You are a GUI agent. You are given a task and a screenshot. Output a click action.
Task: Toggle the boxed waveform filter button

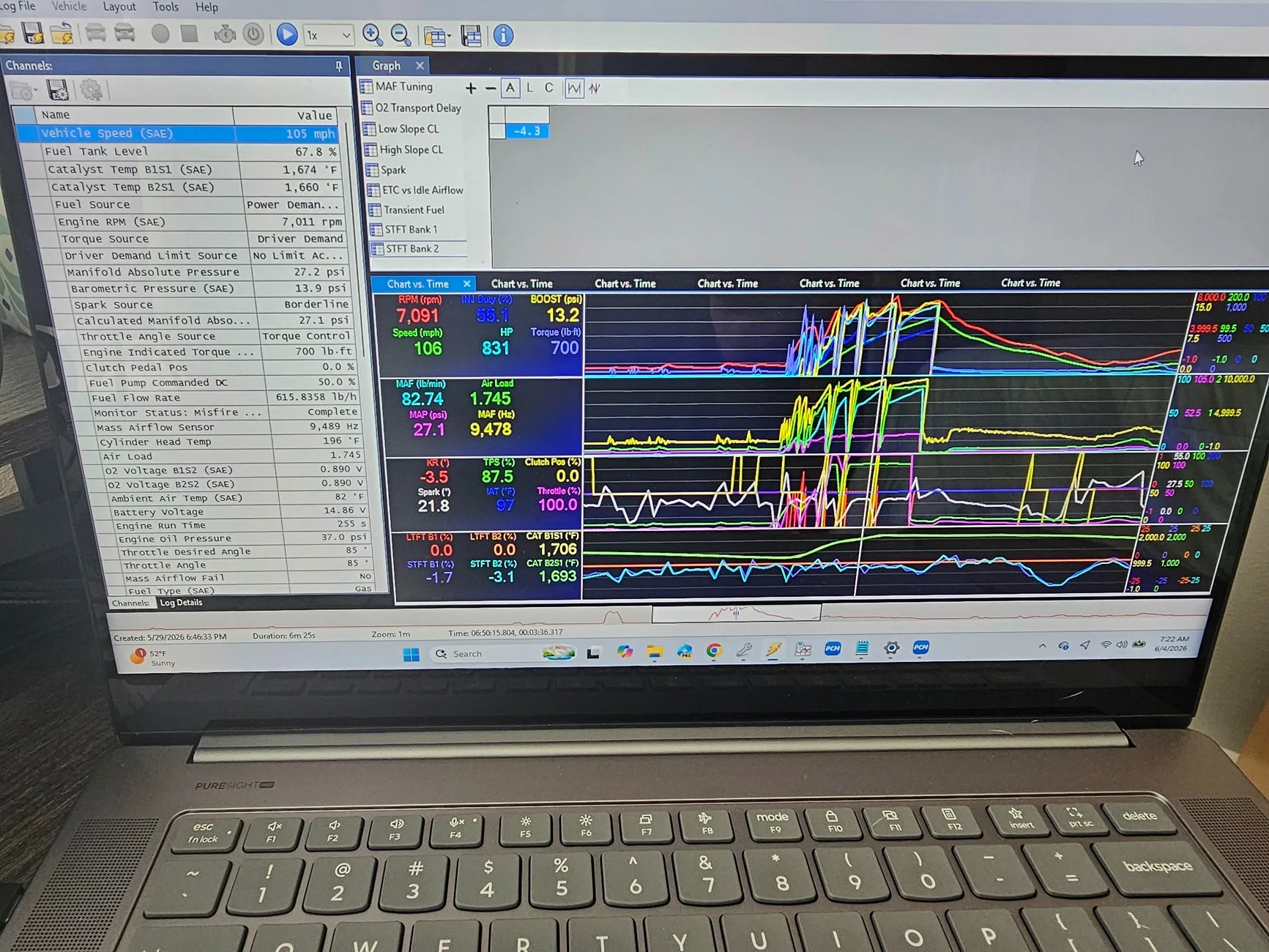tap(574, 89)
